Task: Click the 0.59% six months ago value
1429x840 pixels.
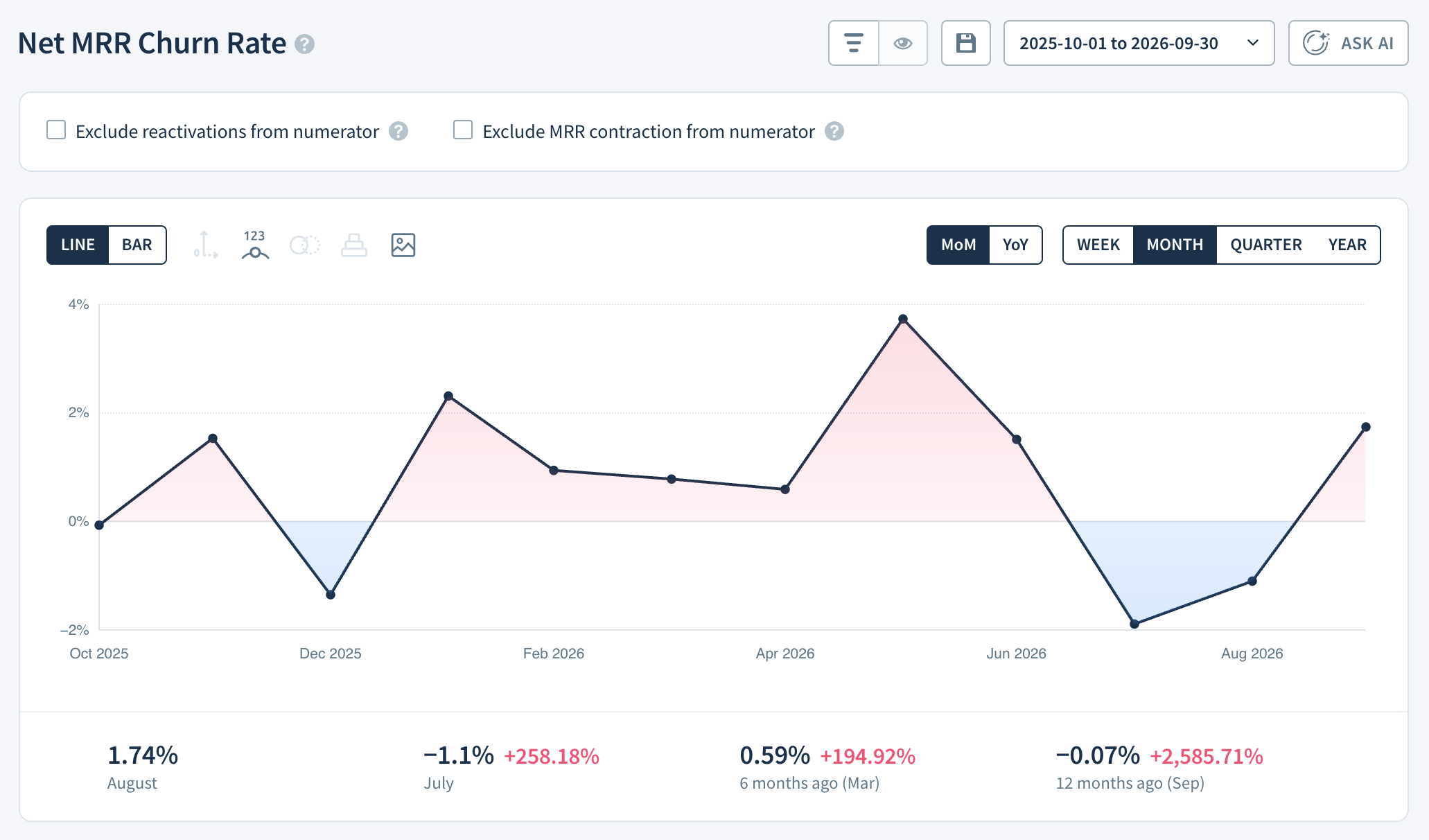Action: pyautogui.click(x=775, y=755)
